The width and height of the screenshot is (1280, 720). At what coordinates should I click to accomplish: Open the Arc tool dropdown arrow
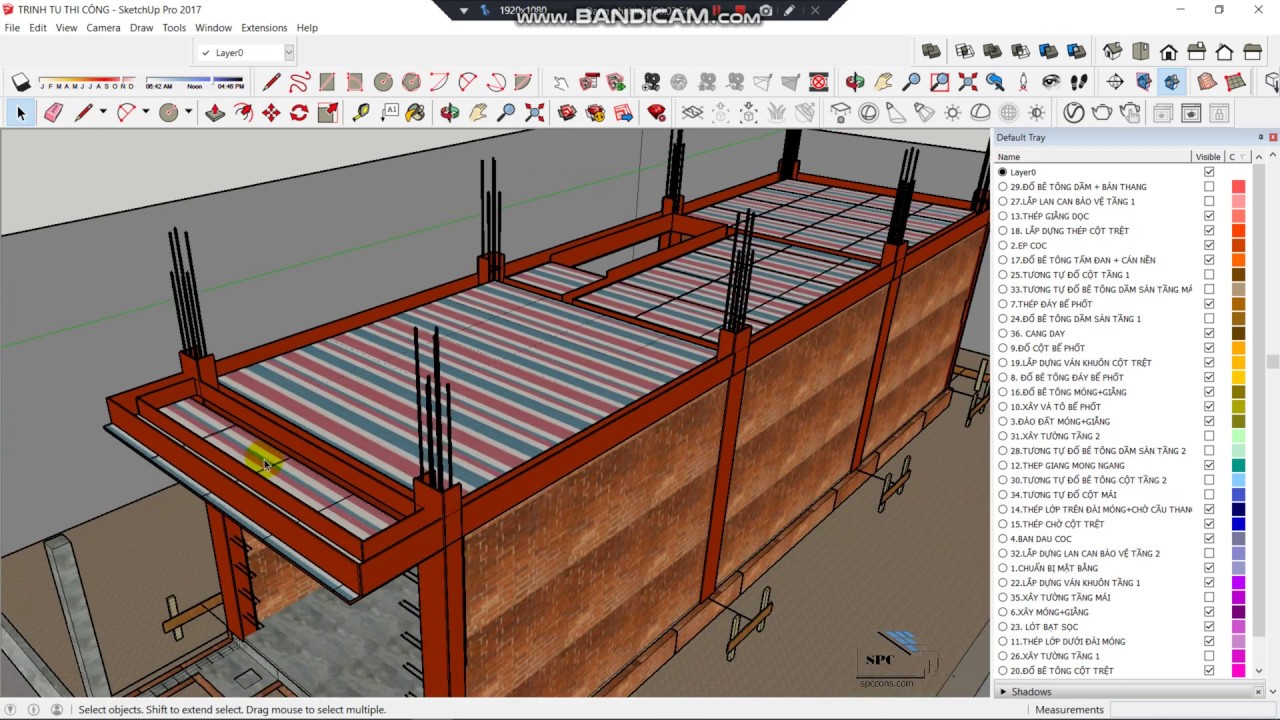click(145, 113)
